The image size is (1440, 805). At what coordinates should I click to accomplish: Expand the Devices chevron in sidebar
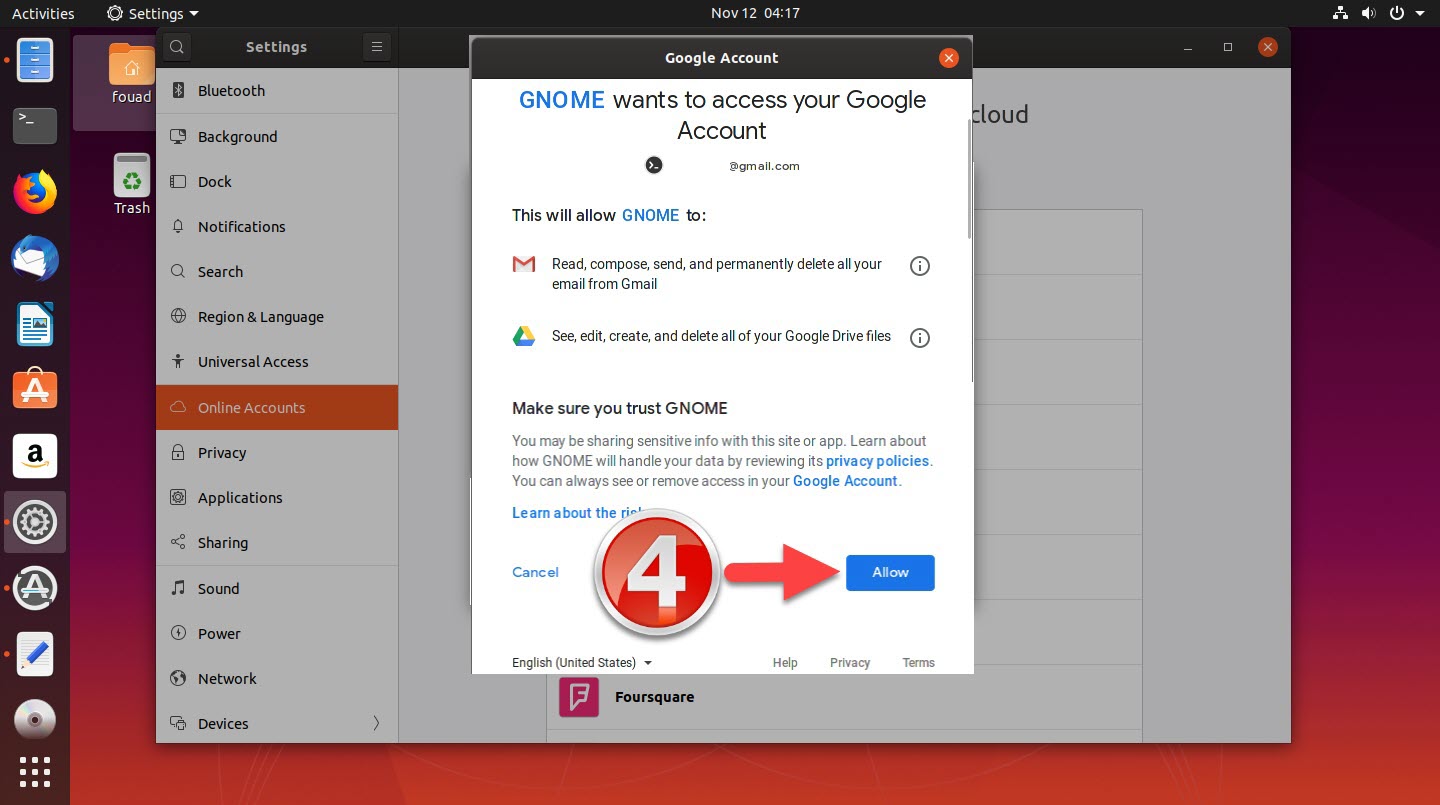(376, 723)
